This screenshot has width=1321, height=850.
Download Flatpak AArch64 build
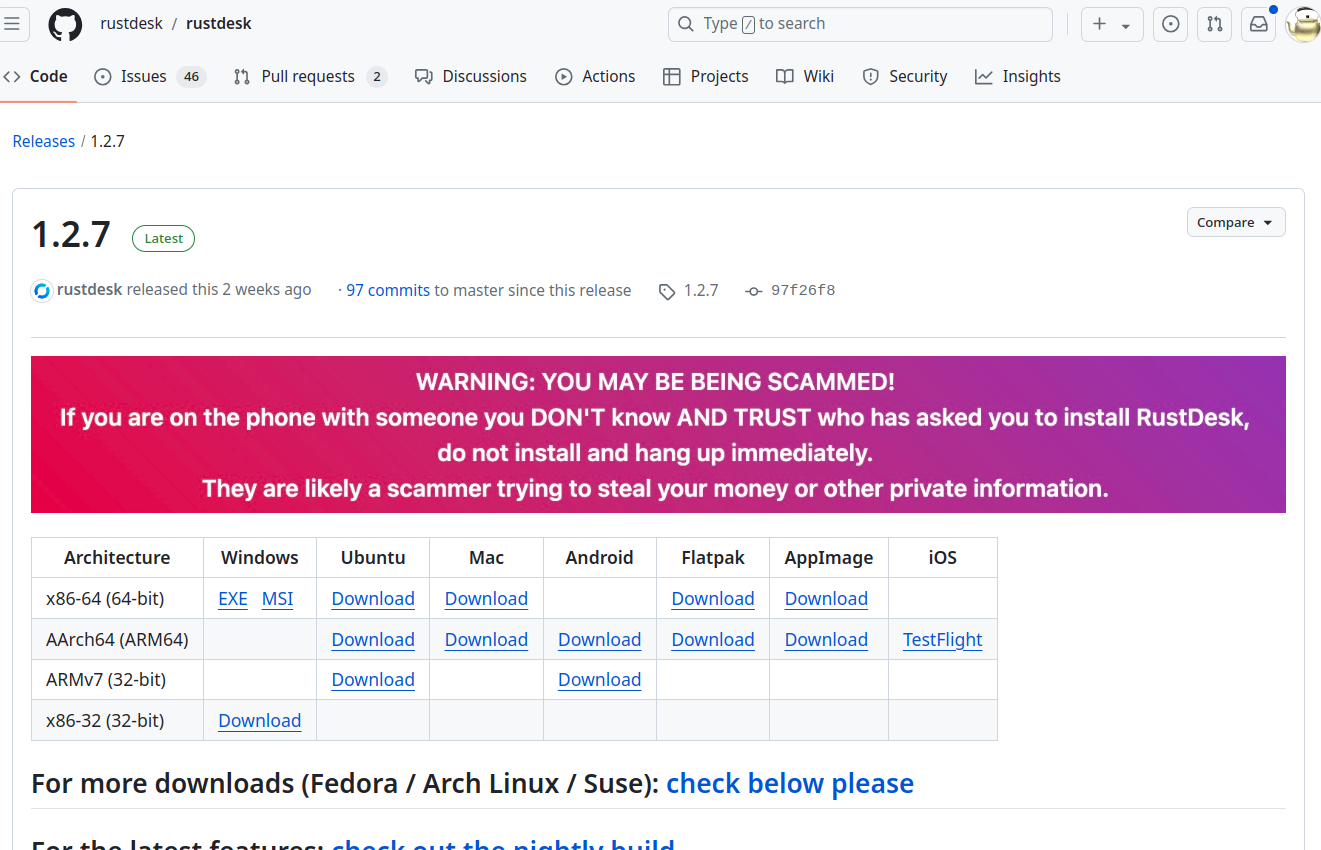[x=713, y=640]
